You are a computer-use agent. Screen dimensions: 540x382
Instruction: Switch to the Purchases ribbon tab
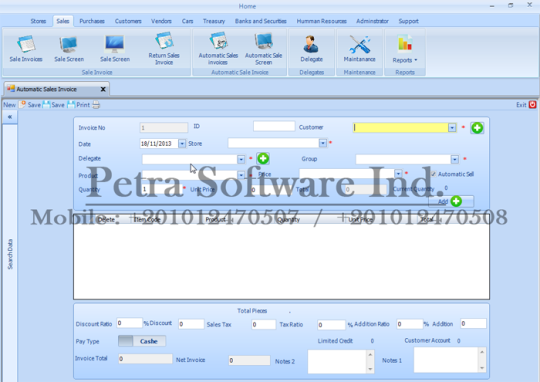[92, 21]
